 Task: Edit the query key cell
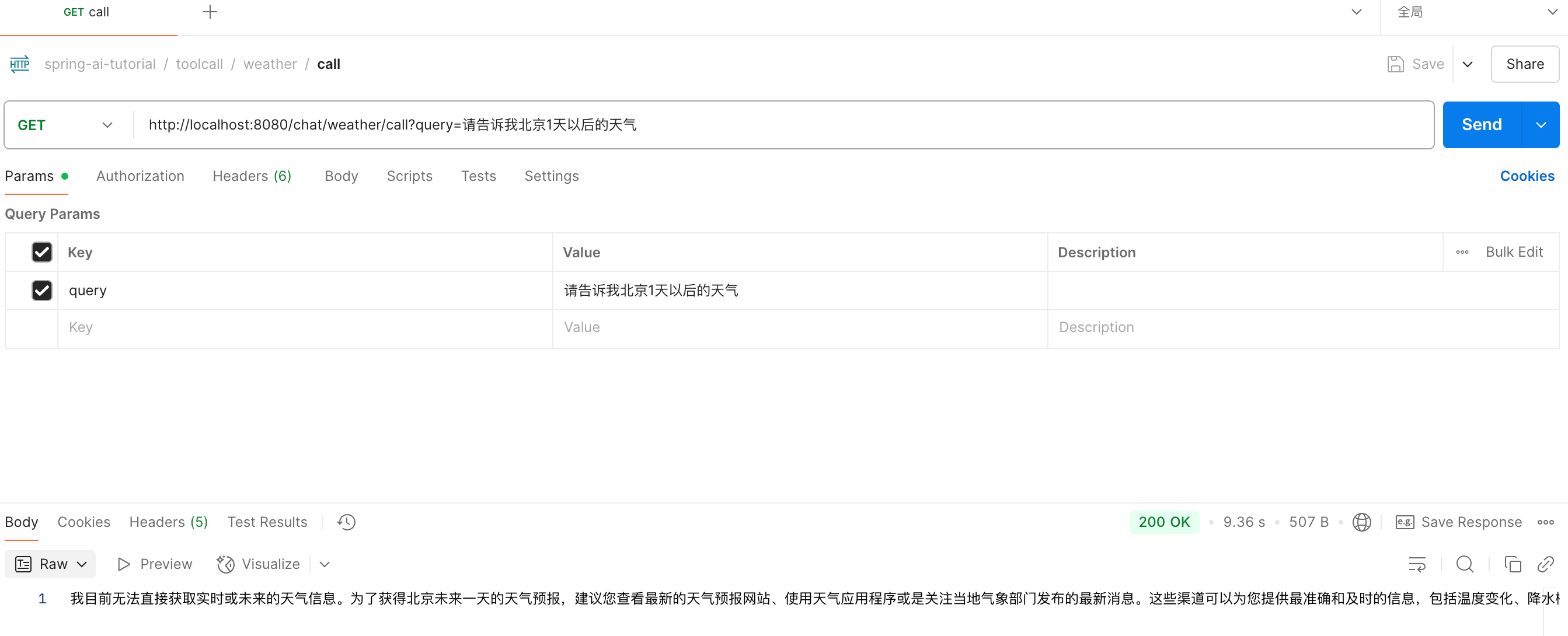[304, 291]
